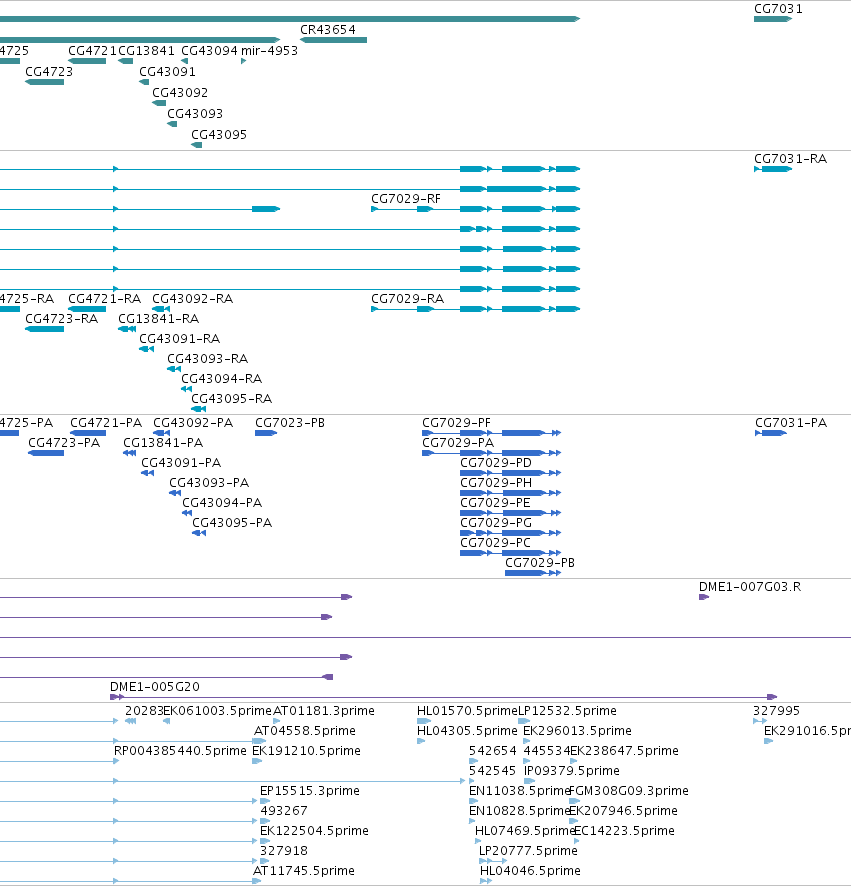Select the AT04558.5prime EST label
The width and height of the screenshot is (851, 886).
tap(305, 731)
